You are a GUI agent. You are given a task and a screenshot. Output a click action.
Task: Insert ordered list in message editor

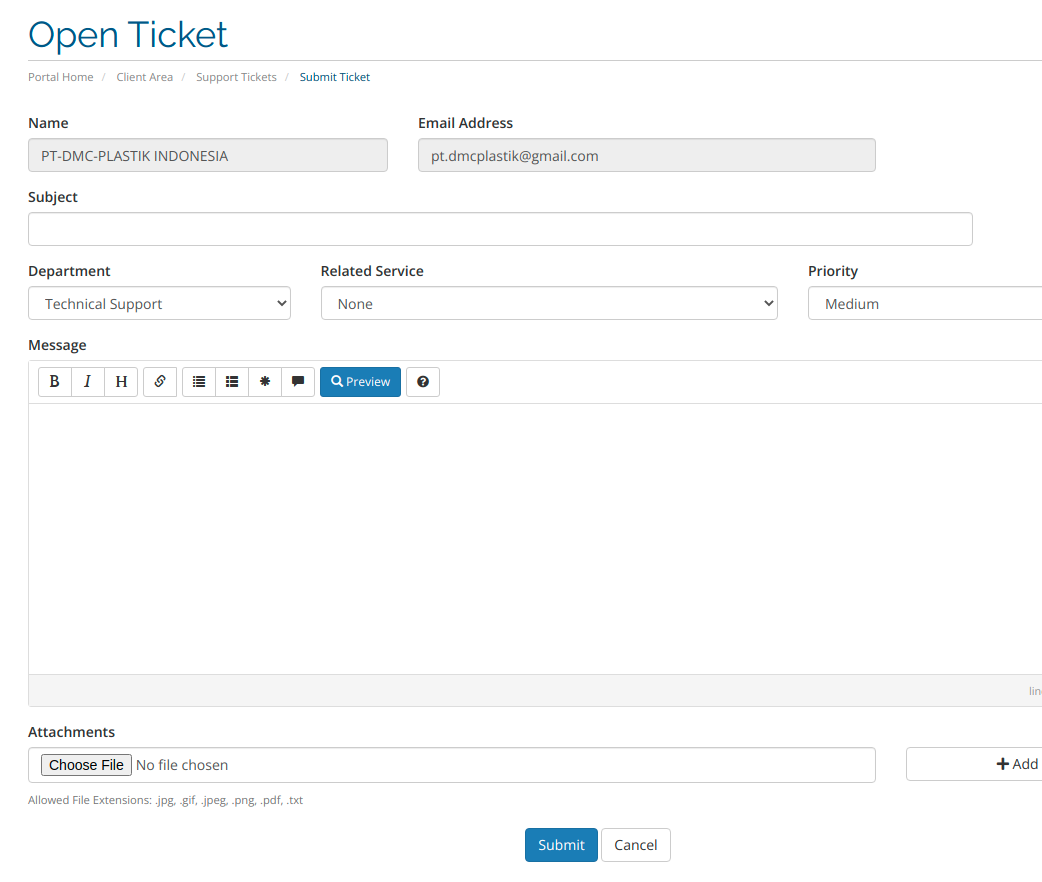point(232,382)
